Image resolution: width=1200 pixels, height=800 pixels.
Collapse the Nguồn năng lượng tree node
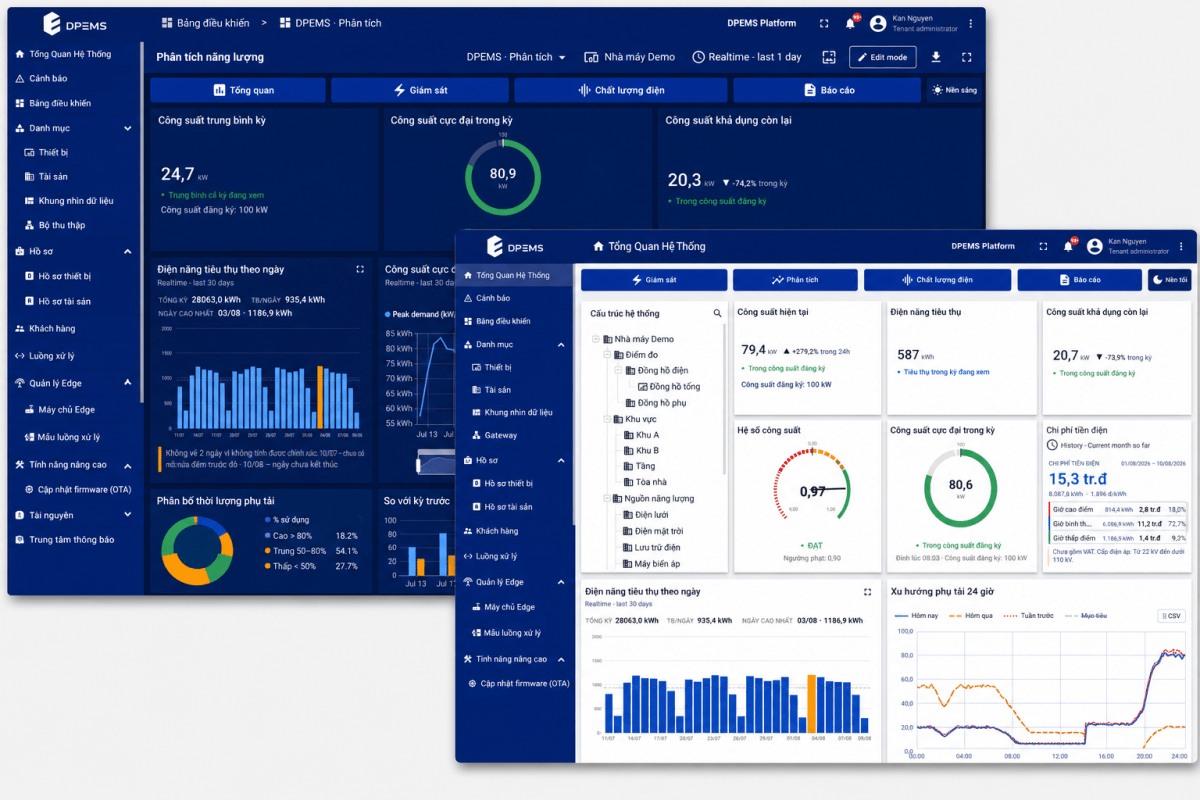(x=607, y=498)
